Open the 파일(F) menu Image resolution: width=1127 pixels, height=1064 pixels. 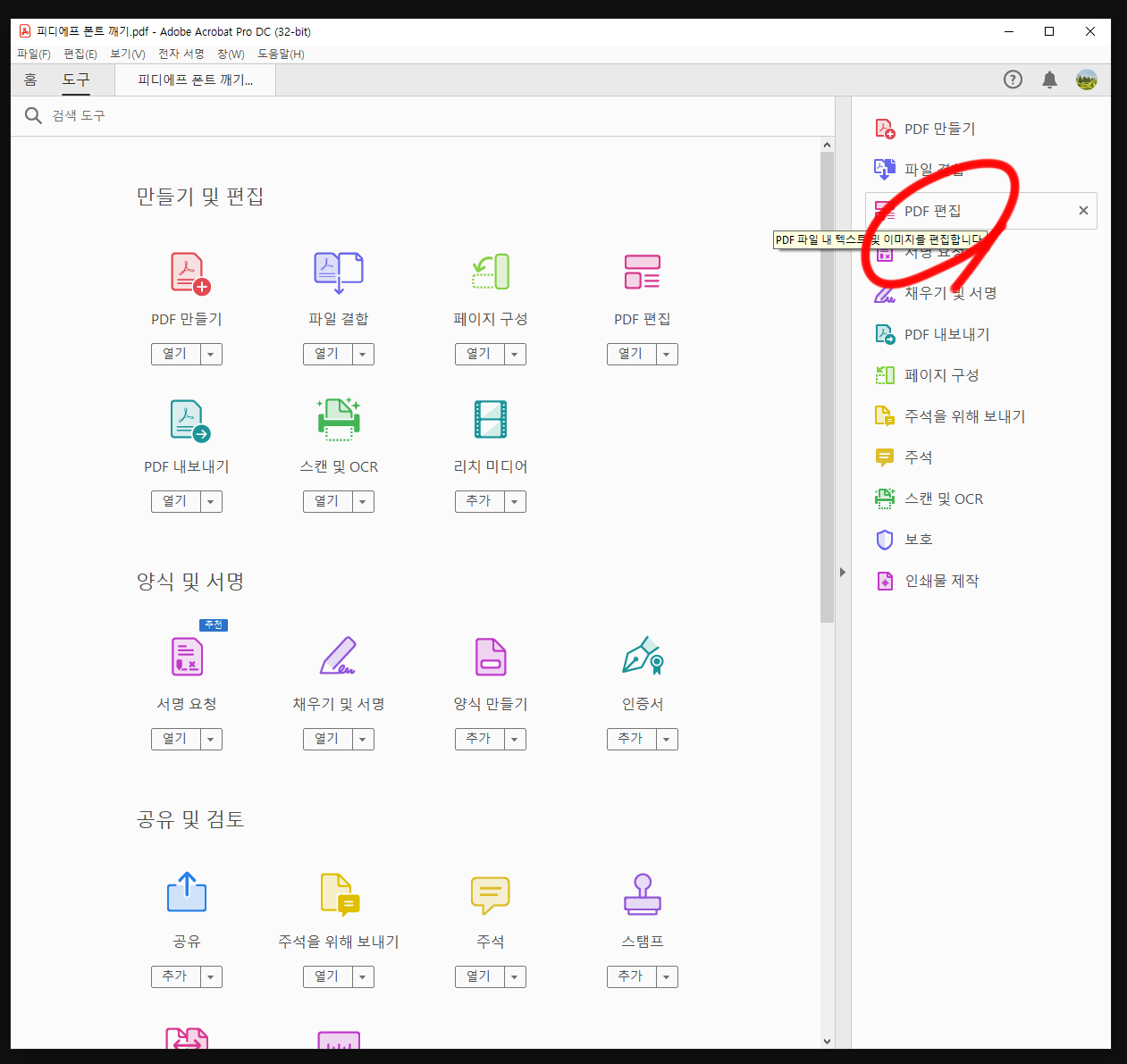pyautogui.click(x=34, y=54)
